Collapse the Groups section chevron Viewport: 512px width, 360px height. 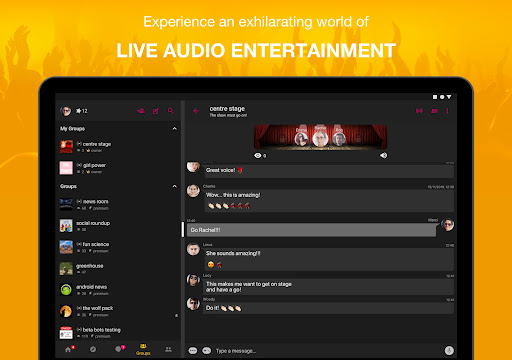coord(174,186)
